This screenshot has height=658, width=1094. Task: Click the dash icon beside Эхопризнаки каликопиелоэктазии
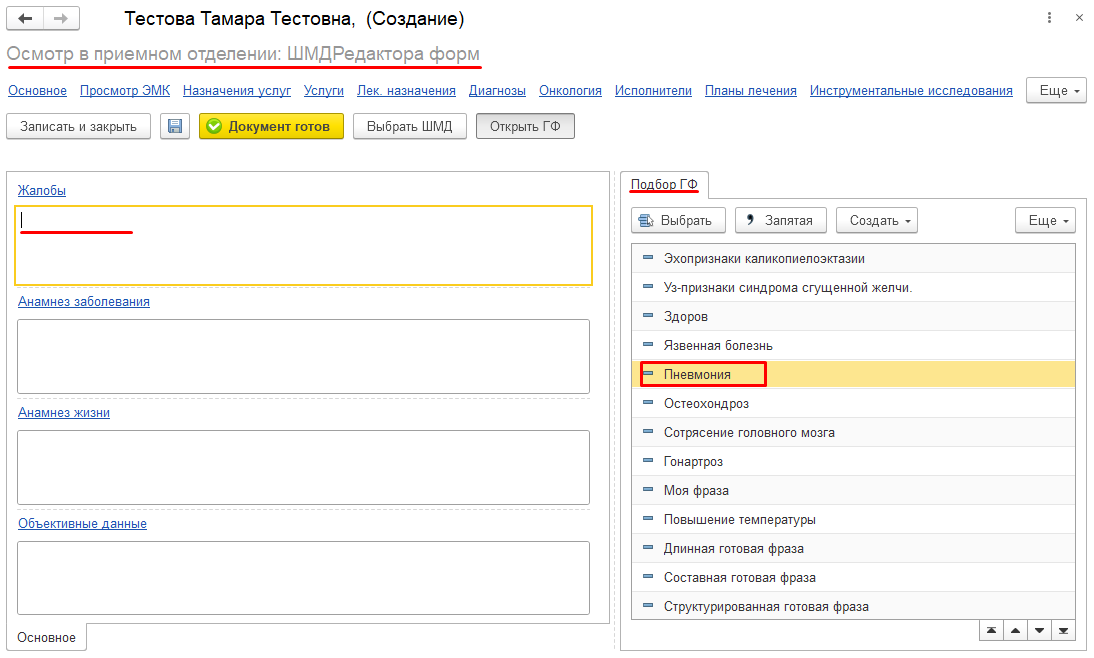point(648,258)
